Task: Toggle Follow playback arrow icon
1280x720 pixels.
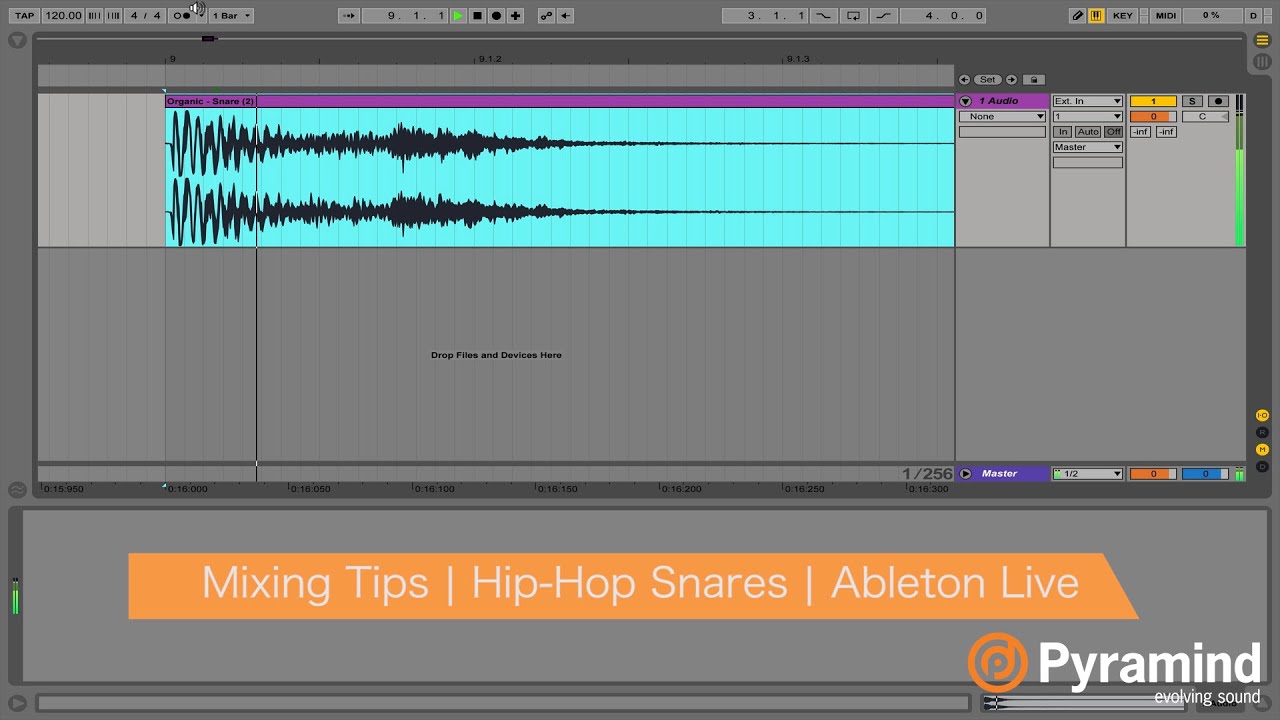Action: tap(348, 15)
